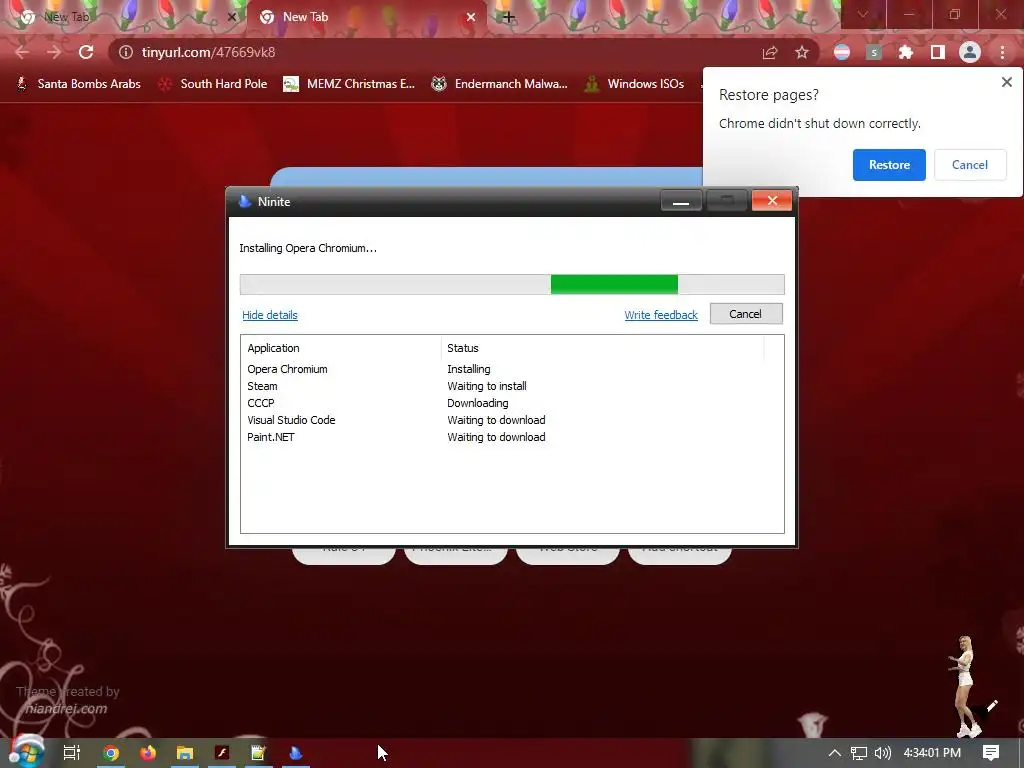
Task: Click the network icon in system tray
Action: [859, 753]
